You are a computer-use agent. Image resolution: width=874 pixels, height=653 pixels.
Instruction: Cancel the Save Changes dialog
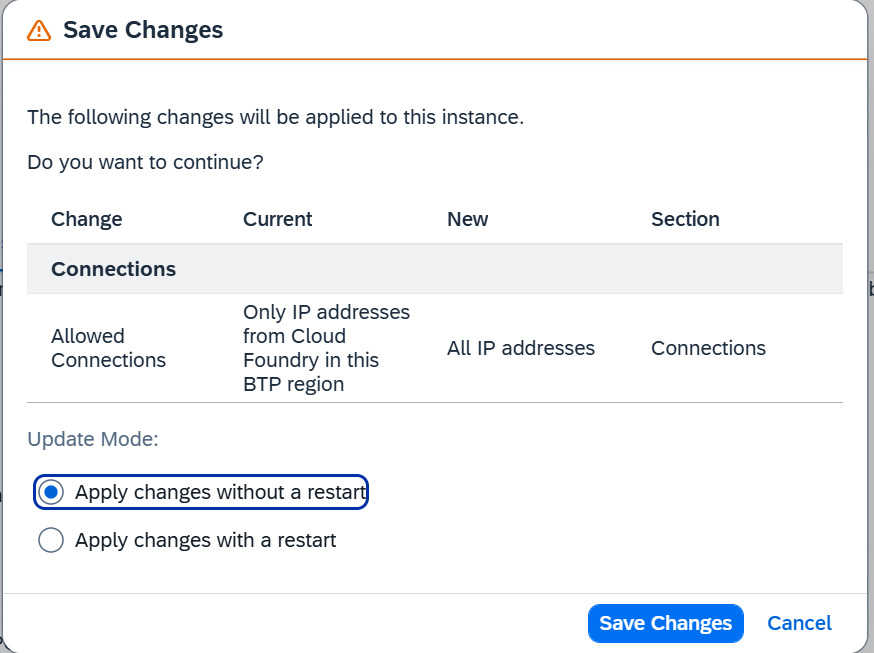pyautogui.click(x=799, y=623)
